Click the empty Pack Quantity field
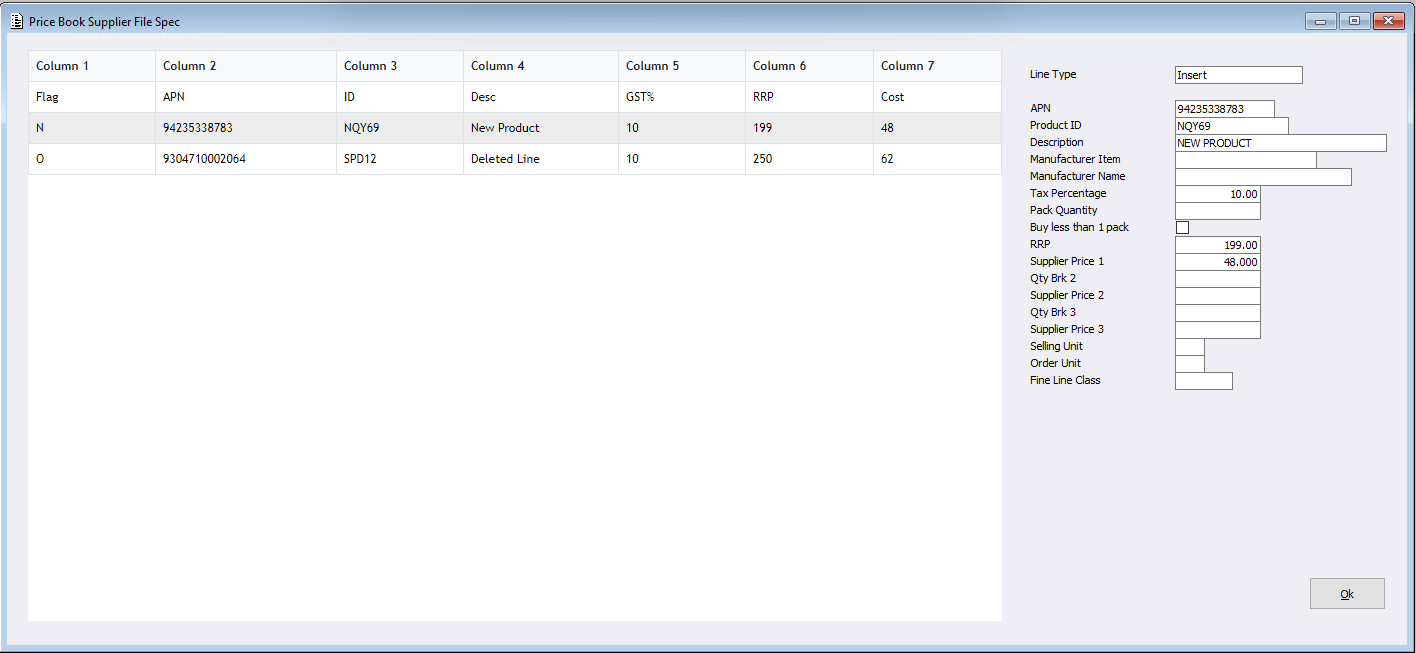The image size is (1416, 653). tap(1218, 211)
